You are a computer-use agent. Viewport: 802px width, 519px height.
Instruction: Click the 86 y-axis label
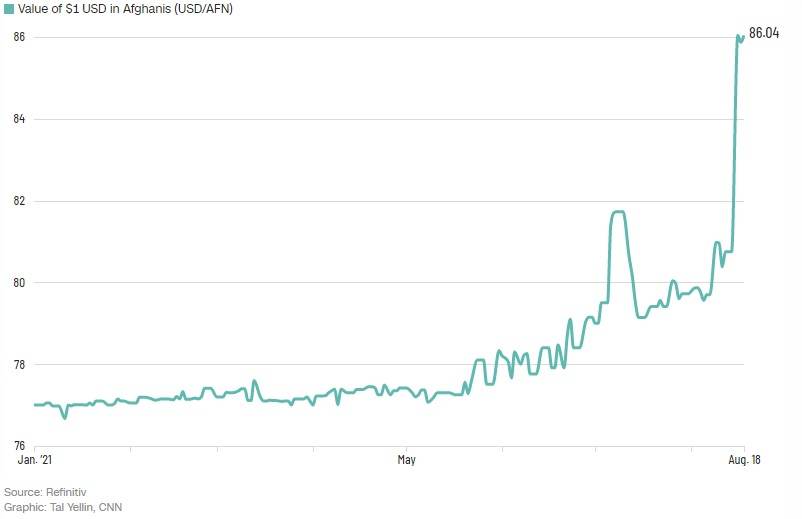tap(18, 37)
